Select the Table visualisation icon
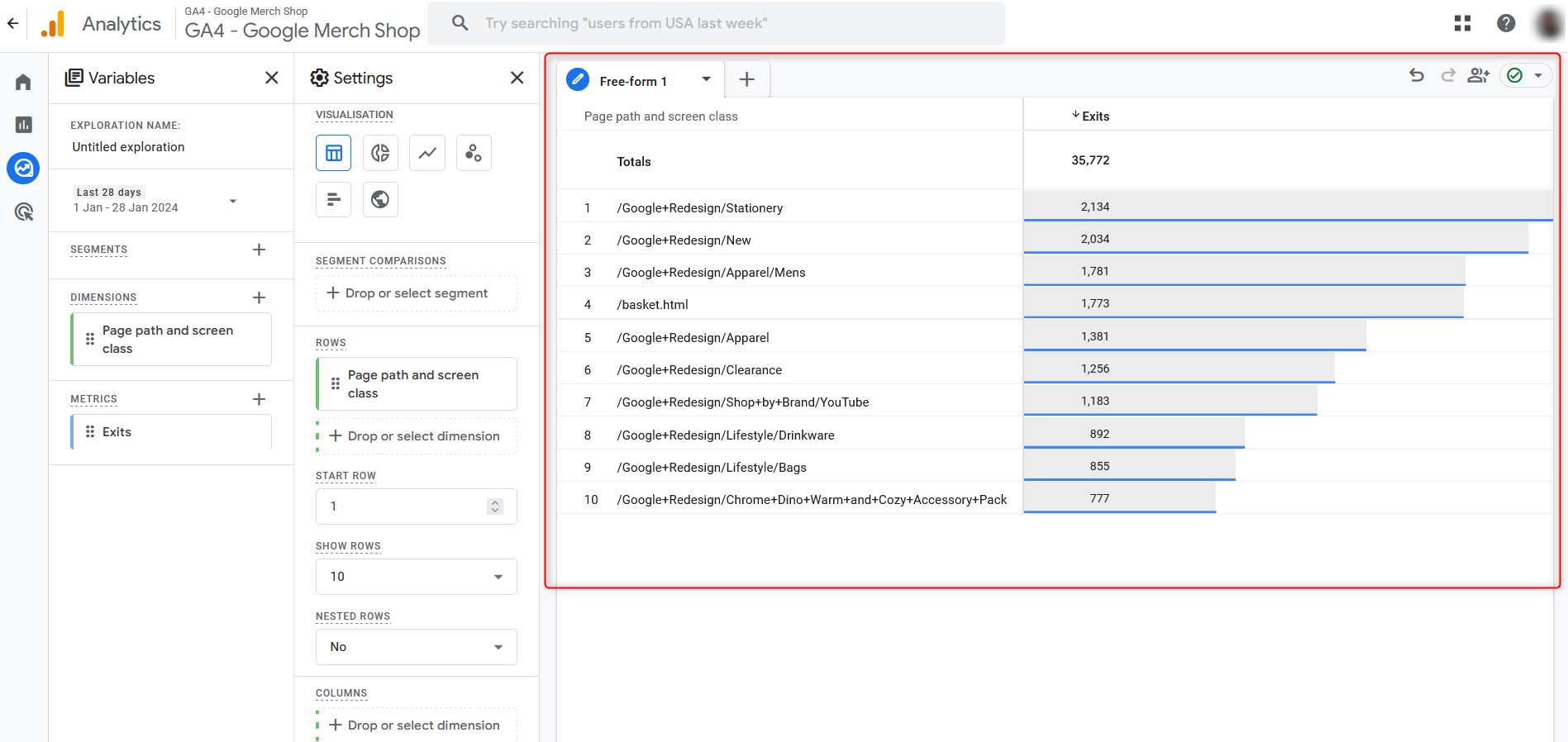This screenshot has height=742, width=1568. (333, 153)
